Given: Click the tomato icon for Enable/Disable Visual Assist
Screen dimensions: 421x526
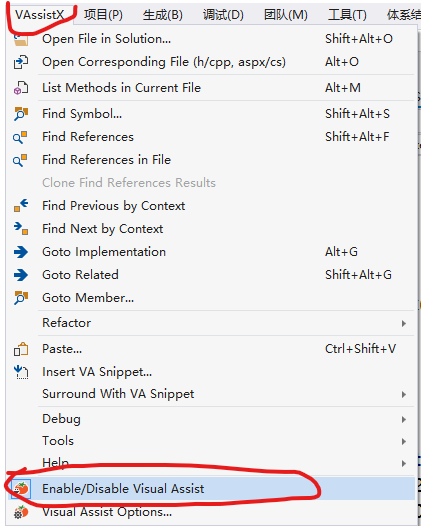Looking at the screenshot, I should click(21, 488).
